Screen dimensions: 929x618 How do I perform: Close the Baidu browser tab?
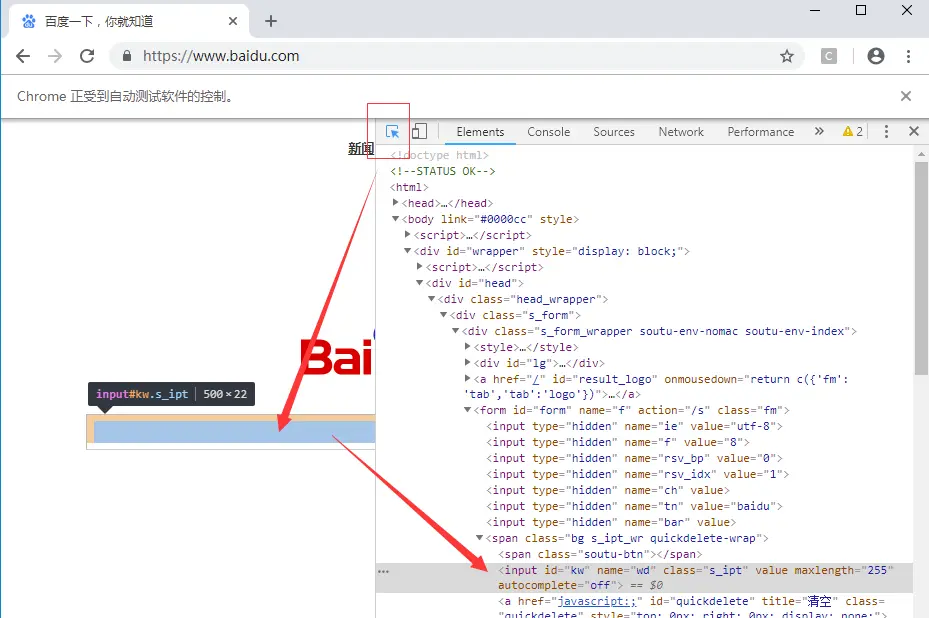coord(233,21)
